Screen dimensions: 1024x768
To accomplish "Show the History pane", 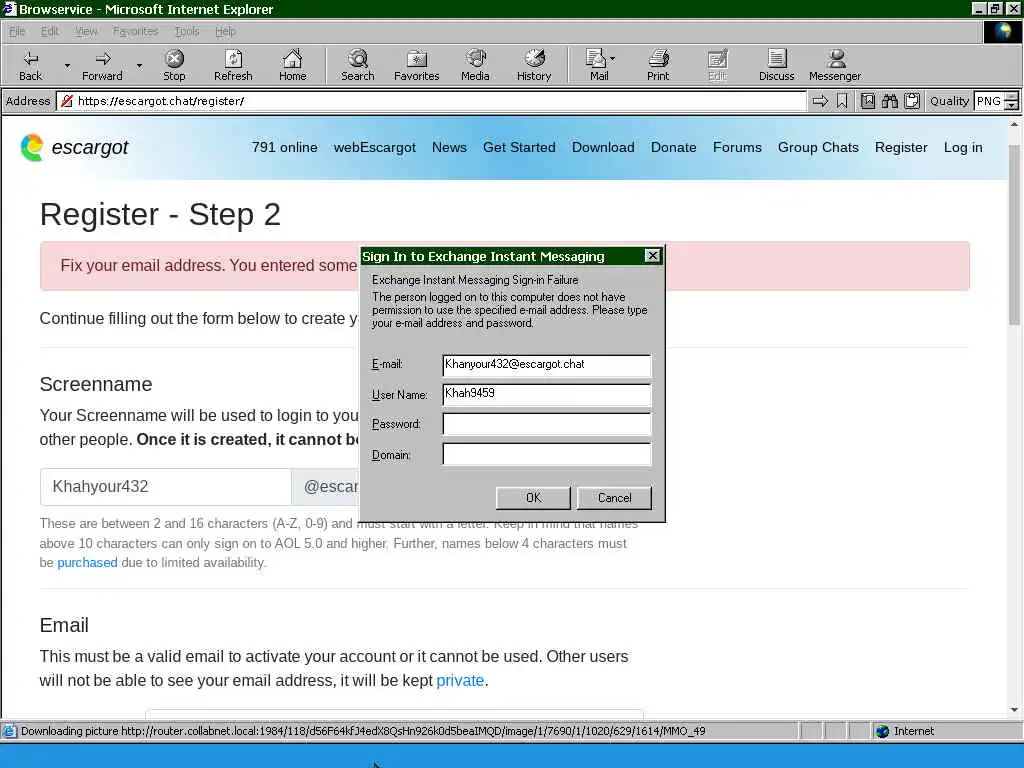I will coord(534,65).
